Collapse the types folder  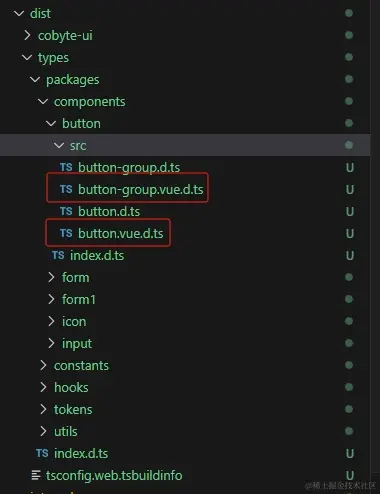27,57
